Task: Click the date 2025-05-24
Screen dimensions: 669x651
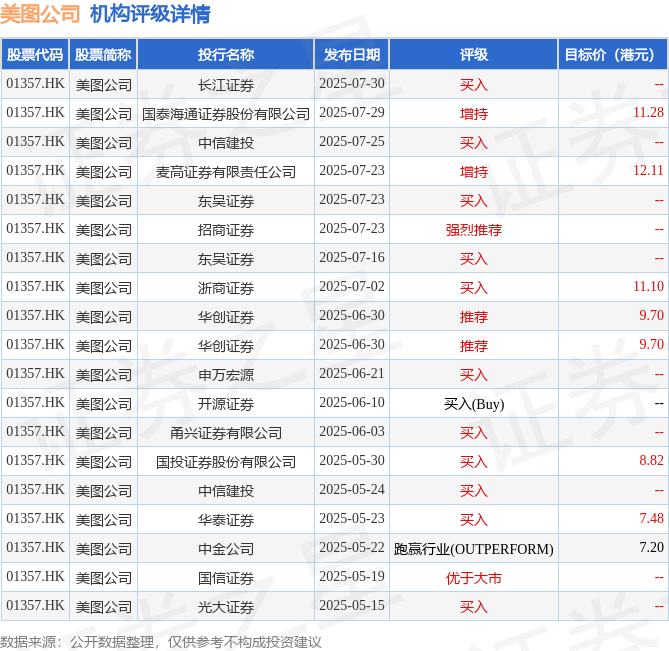Action: click(352, 489)
